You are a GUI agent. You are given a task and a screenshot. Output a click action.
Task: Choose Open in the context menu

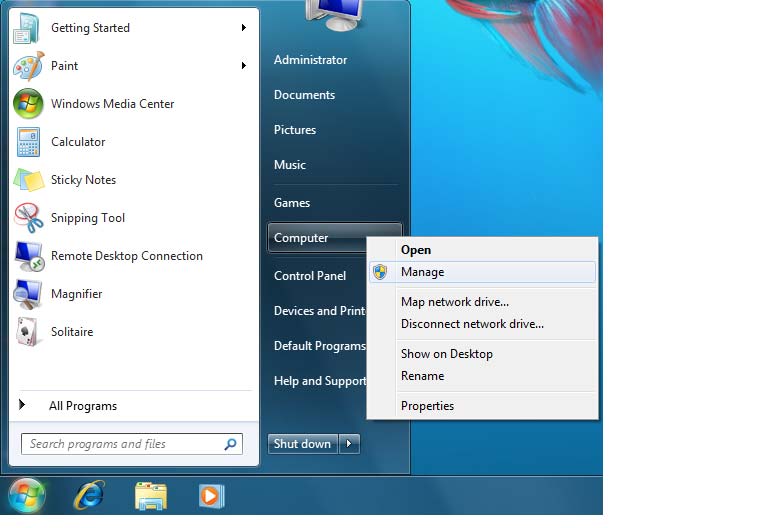(x=482, y=250)
